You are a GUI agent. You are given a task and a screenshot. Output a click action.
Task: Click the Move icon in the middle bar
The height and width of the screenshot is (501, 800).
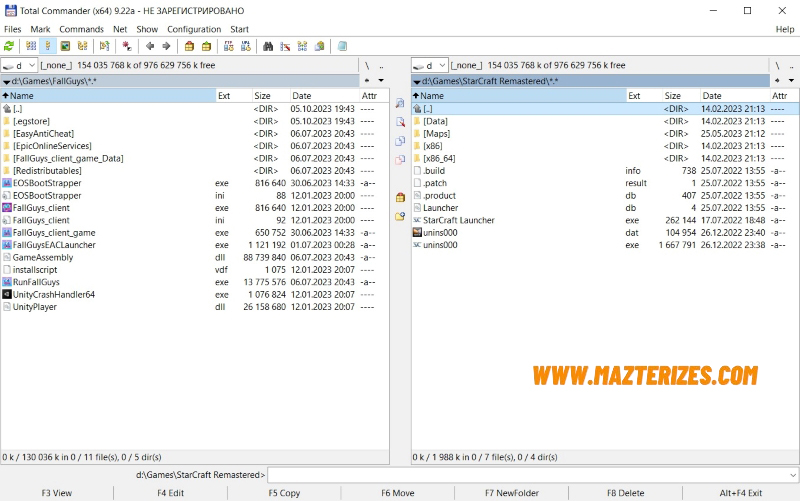pyautogui.click(x=401, y=160)
